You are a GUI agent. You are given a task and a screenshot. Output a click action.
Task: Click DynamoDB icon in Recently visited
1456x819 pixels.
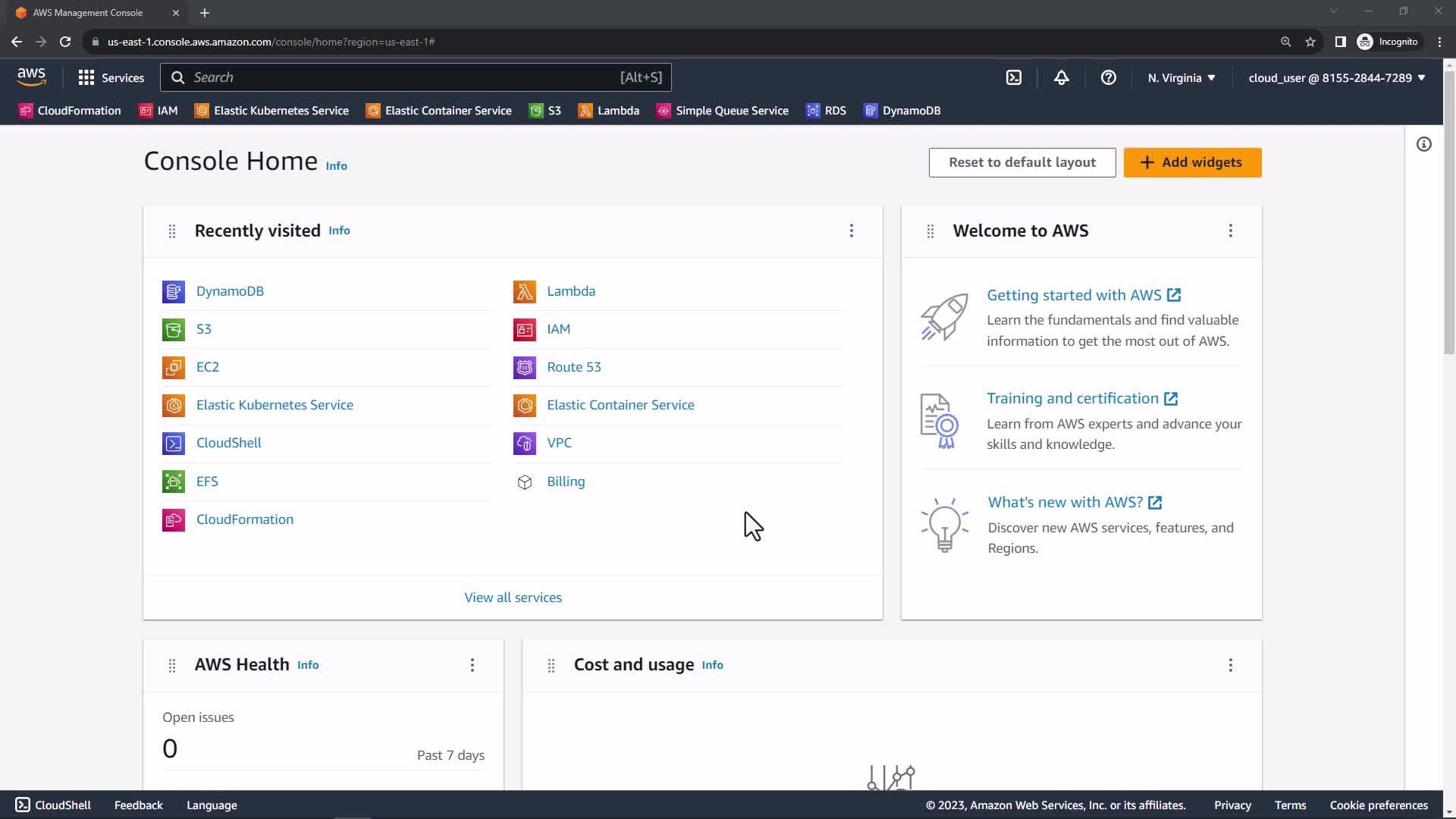174,291
